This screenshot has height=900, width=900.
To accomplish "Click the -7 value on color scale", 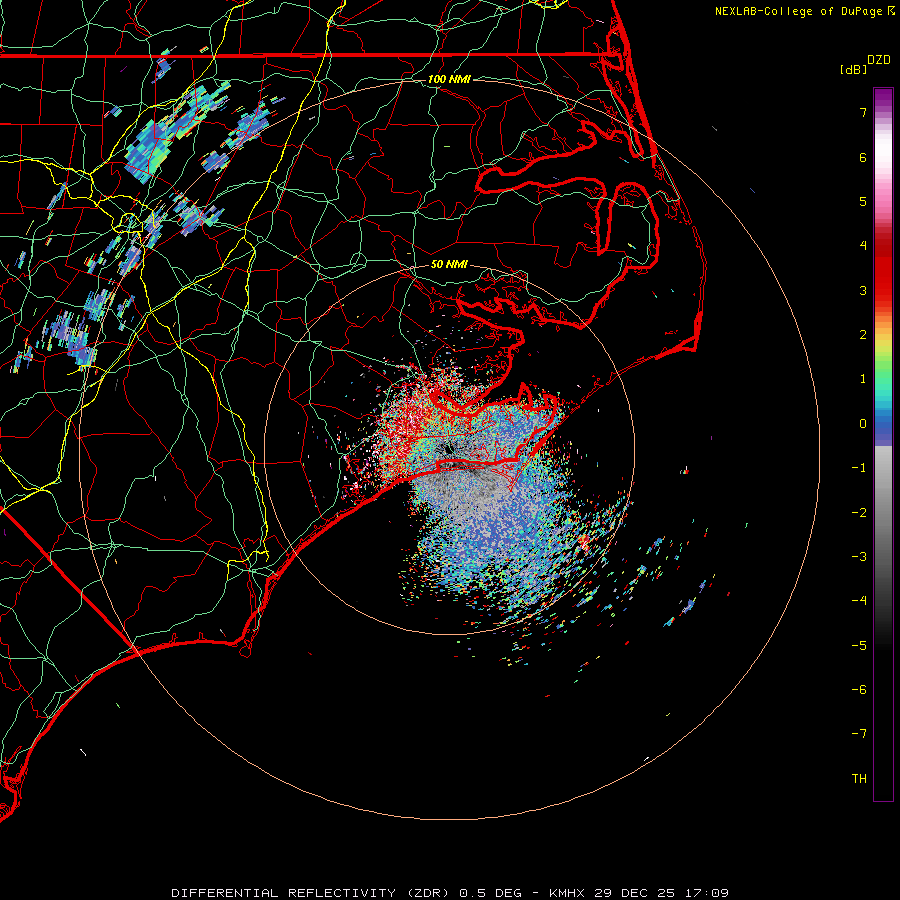I will [x=859, y=734].
